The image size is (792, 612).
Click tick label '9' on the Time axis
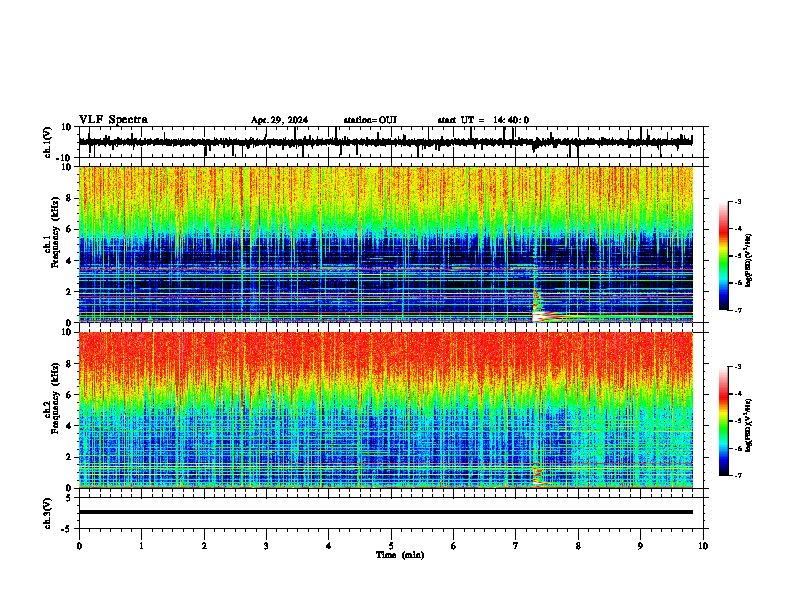(640, 546)
